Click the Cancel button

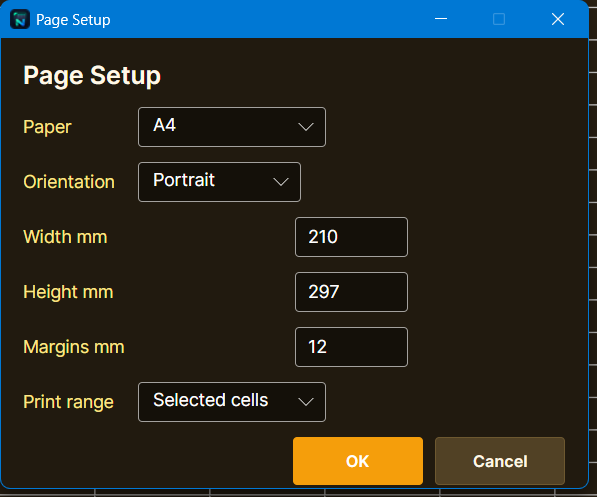tap(500, 461)
